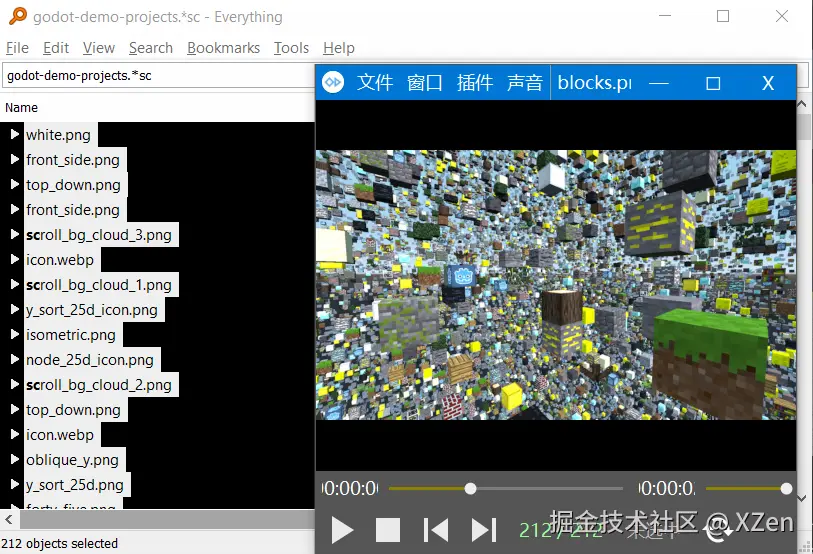
Task: Click the horizontal scrollbar left arrow
Action: click(9, 519)
